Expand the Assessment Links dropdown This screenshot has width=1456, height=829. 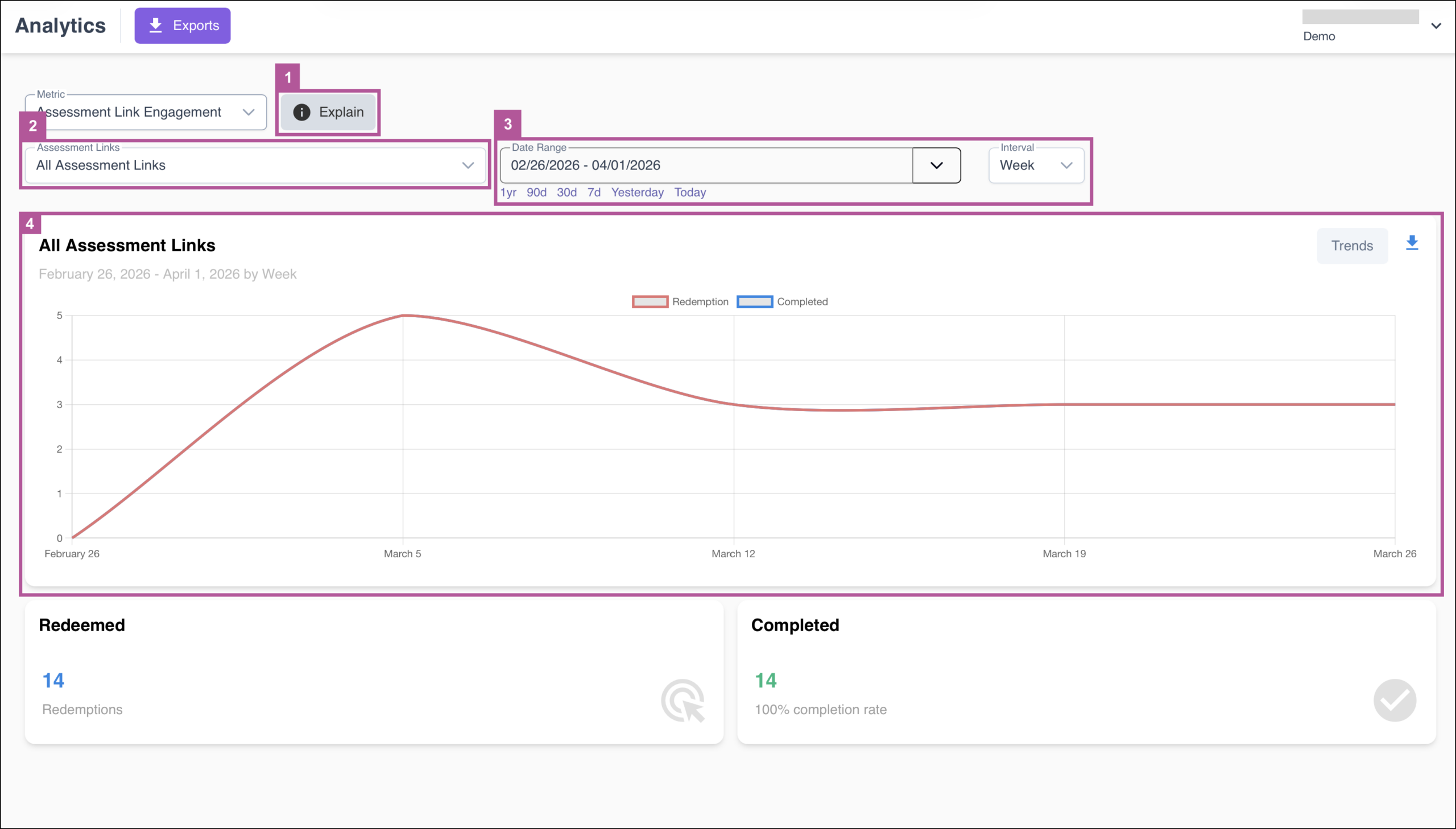click(x=255, y=165)
